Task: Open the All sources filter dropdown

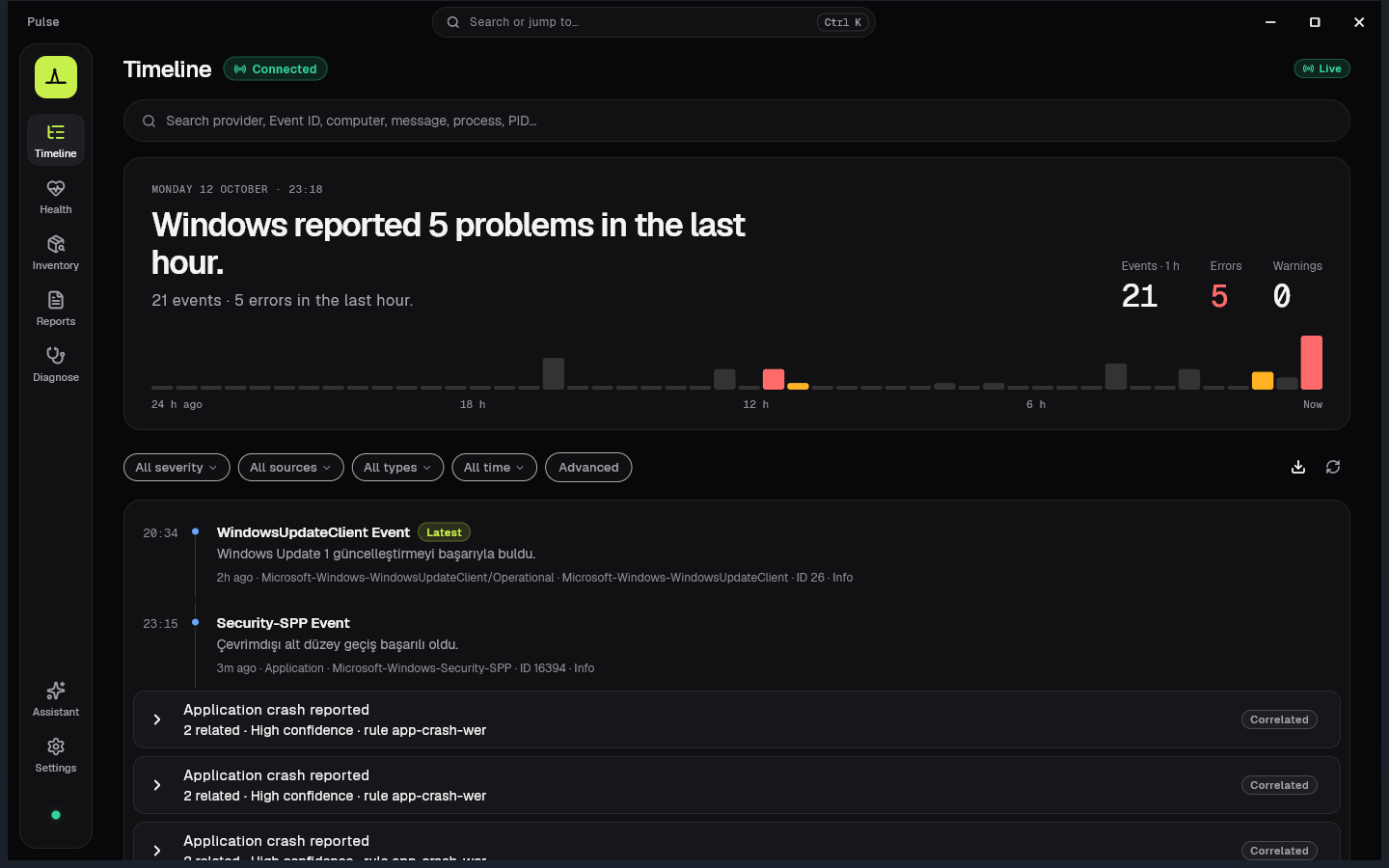Action: (x=290, y=467)
